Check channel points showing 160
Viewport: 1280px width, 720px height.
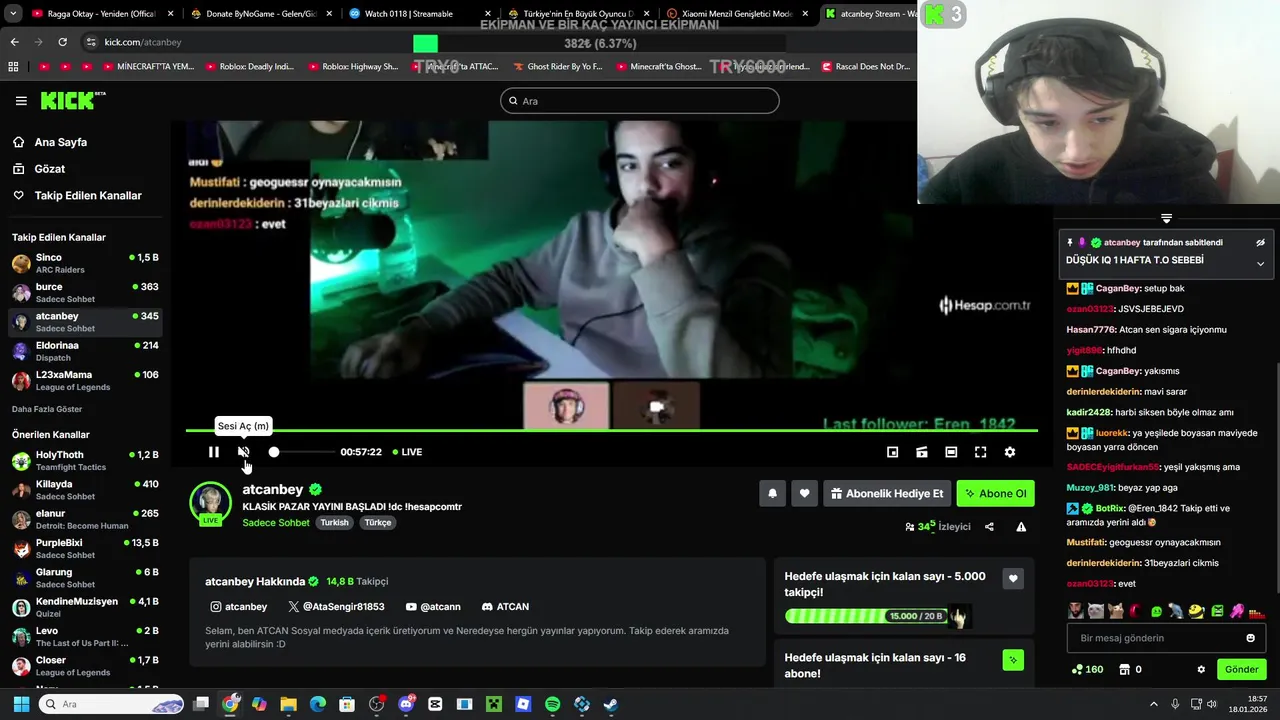1087,670
